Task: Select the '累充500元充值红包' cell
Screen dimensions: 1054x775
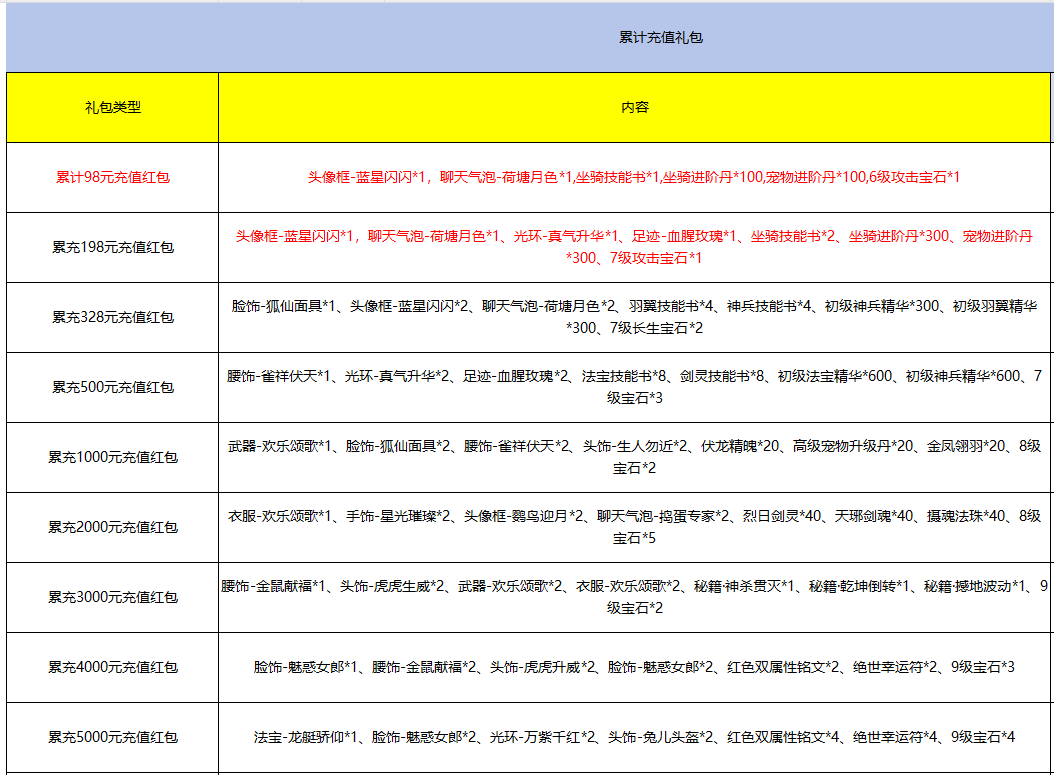Action: (x=113, y=387)
